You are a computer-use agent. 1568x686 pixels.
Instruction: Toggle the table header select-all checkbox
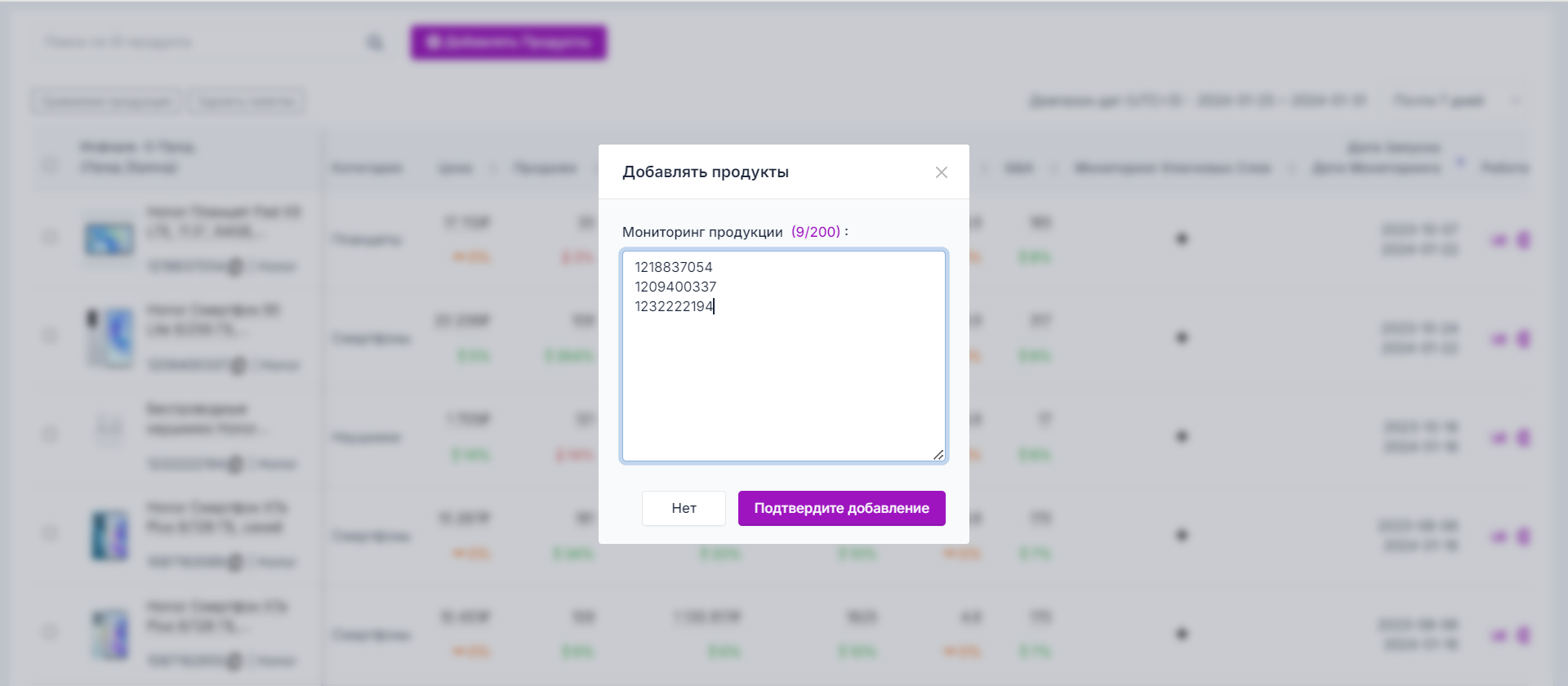[x=51, y=165]
